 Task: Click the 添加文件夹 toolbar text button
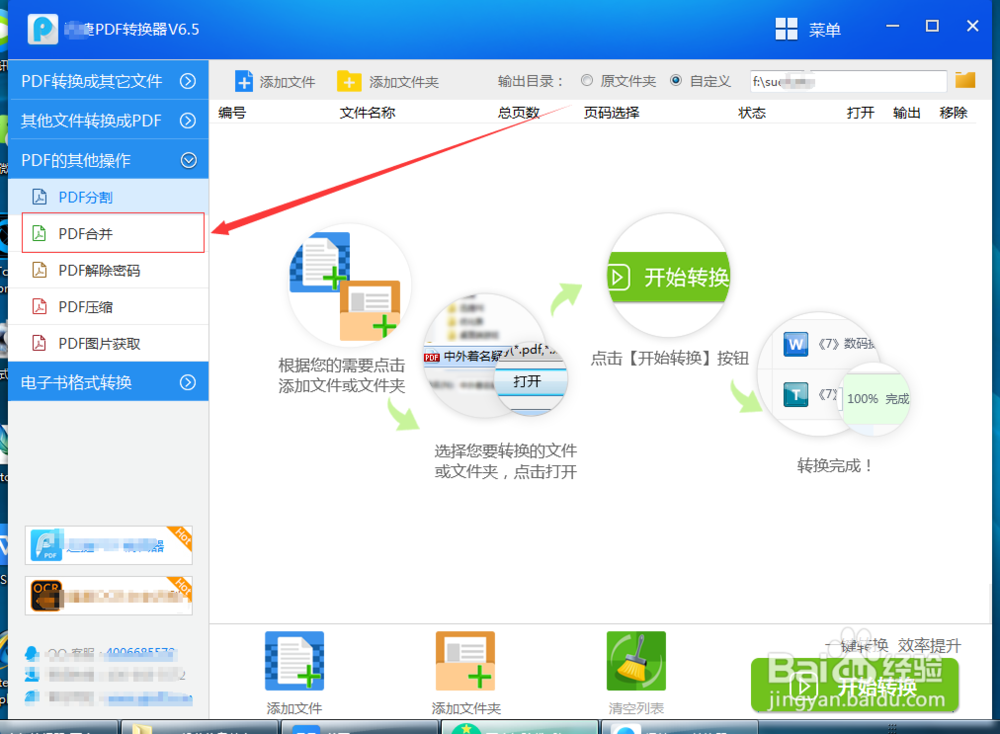[x=404, y=82]
